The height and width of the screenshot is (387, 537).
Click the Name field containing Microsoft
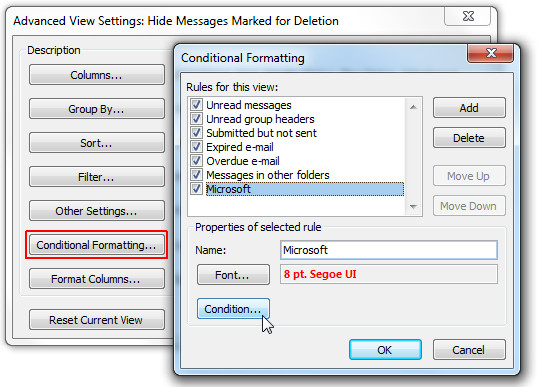[389, 250]
